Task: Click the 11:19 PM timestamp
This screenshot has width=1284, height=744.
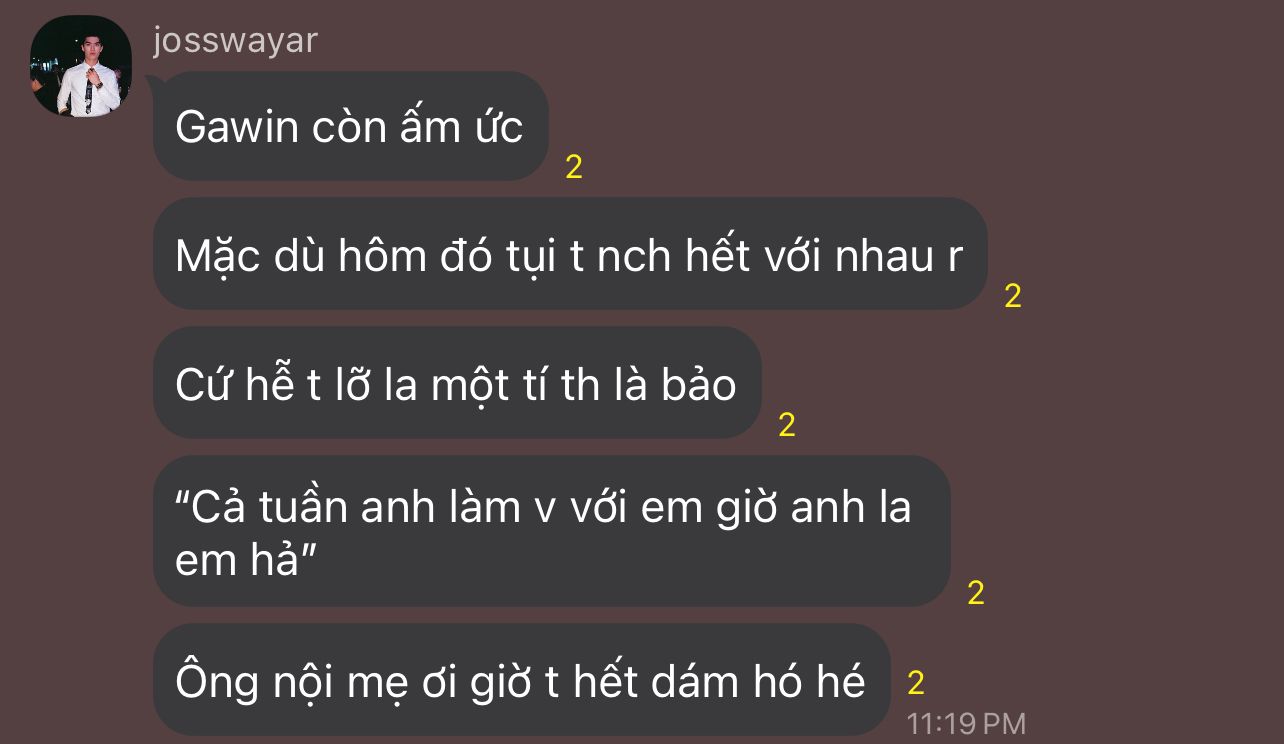Action: pyautogui.click(x=966, y=722)
